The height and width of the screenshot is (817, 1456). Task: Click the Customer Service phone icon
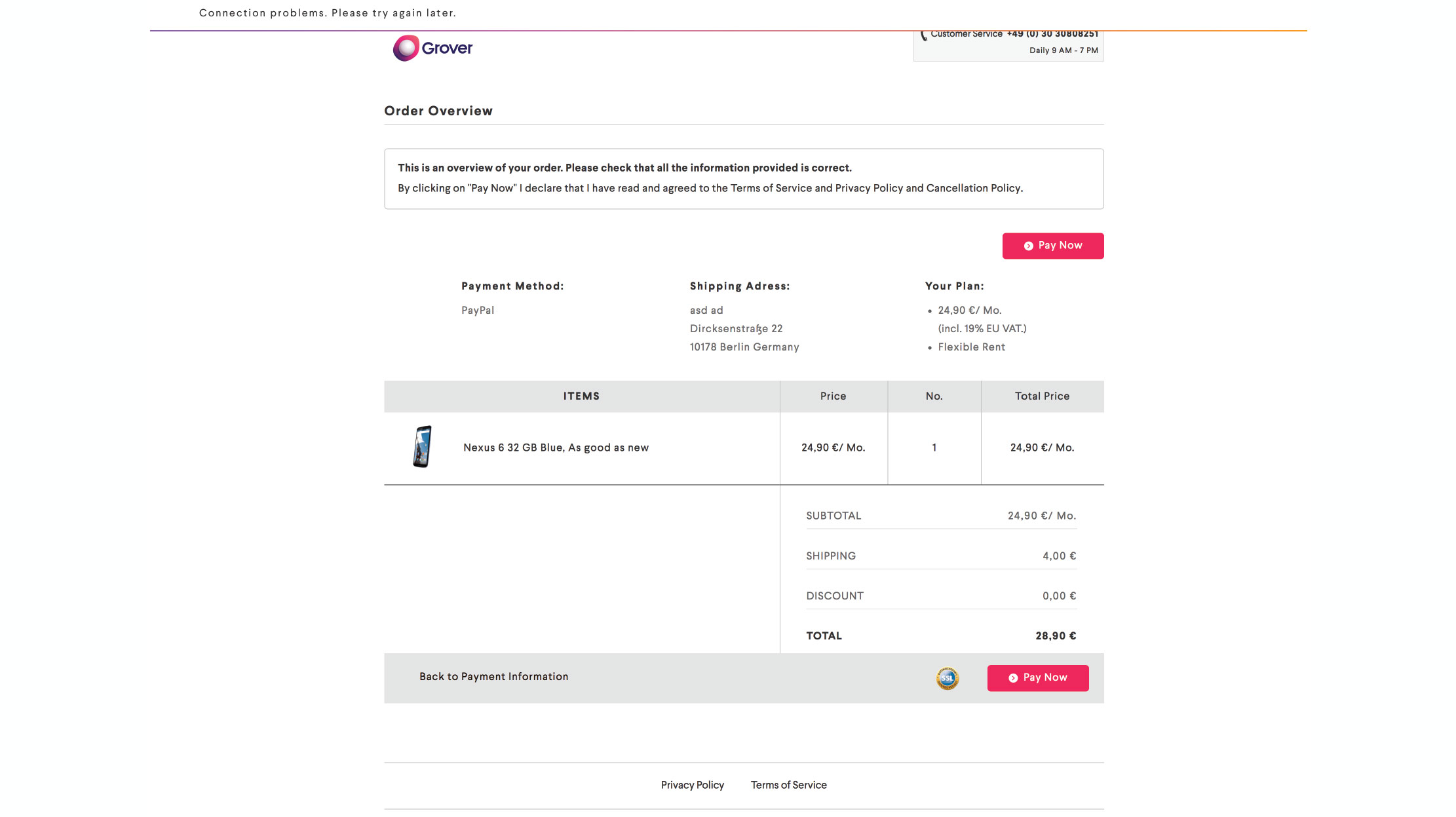pyautogui.click(x=924, y=35)
